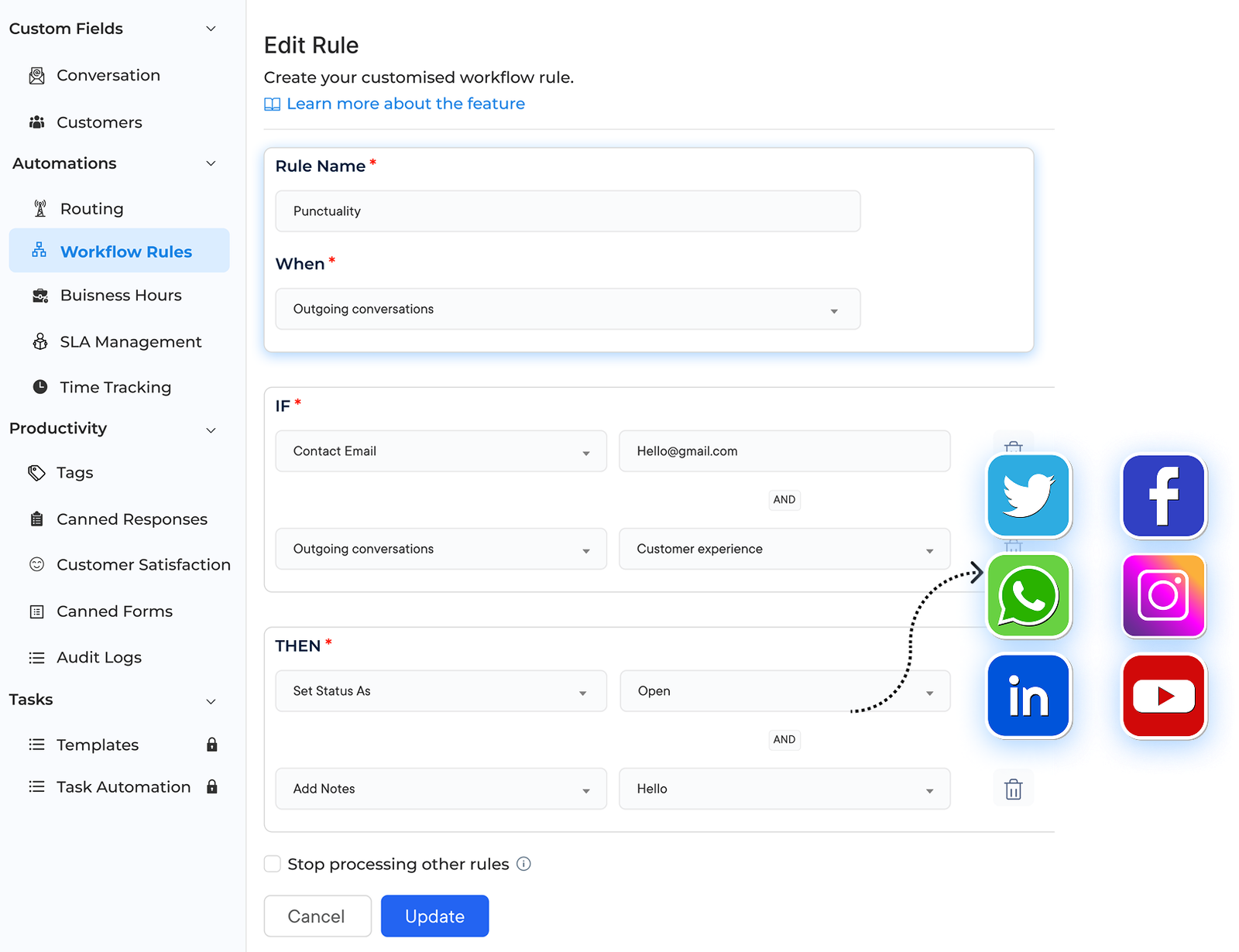The width and height of the screenshot is (1239, 952).
Task: Click the lock icon beside Task Automation
Action: 212,786
